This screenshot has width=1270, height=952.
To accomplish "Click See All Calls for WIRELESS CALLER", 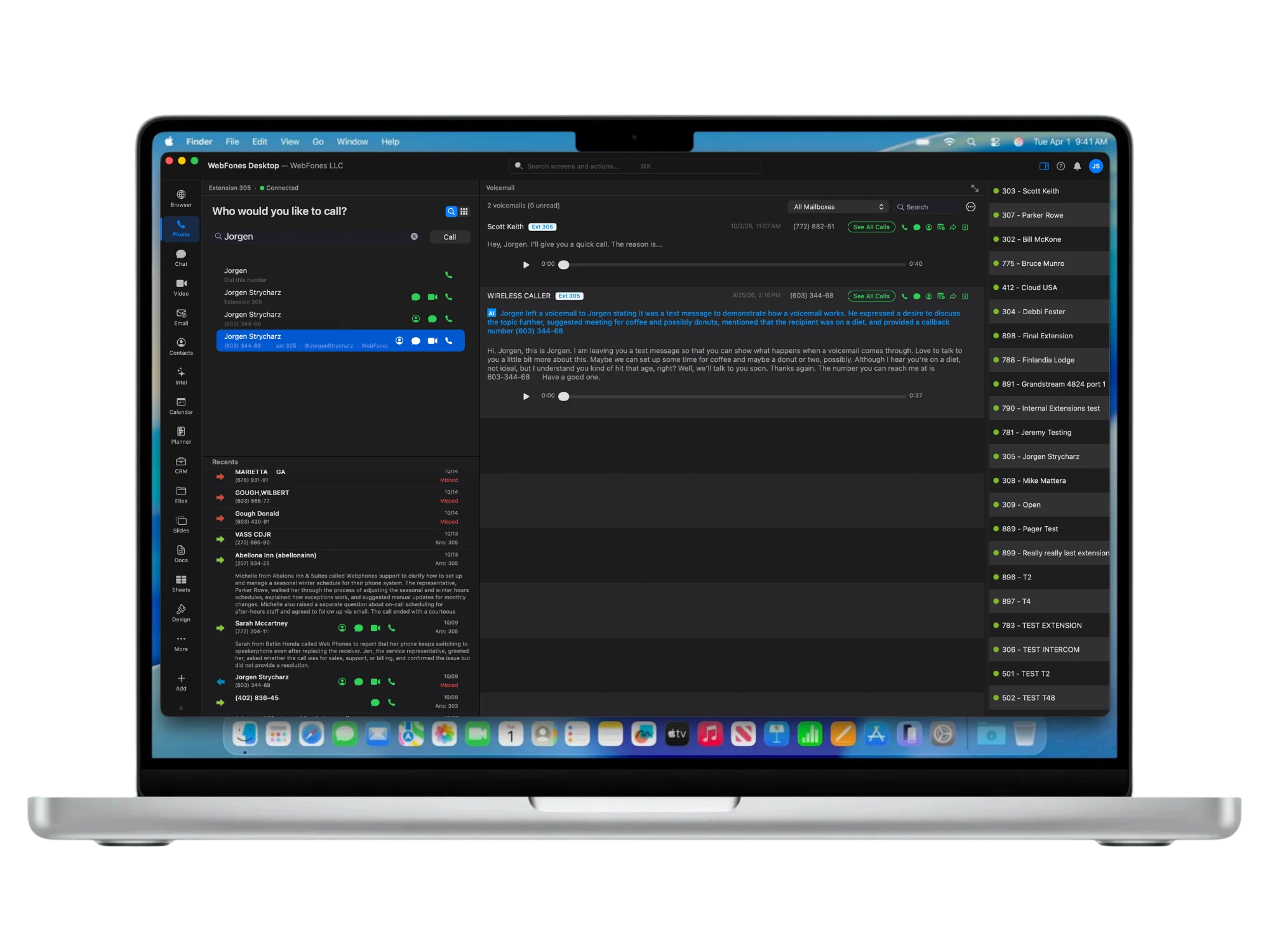I will click(871, 296).
